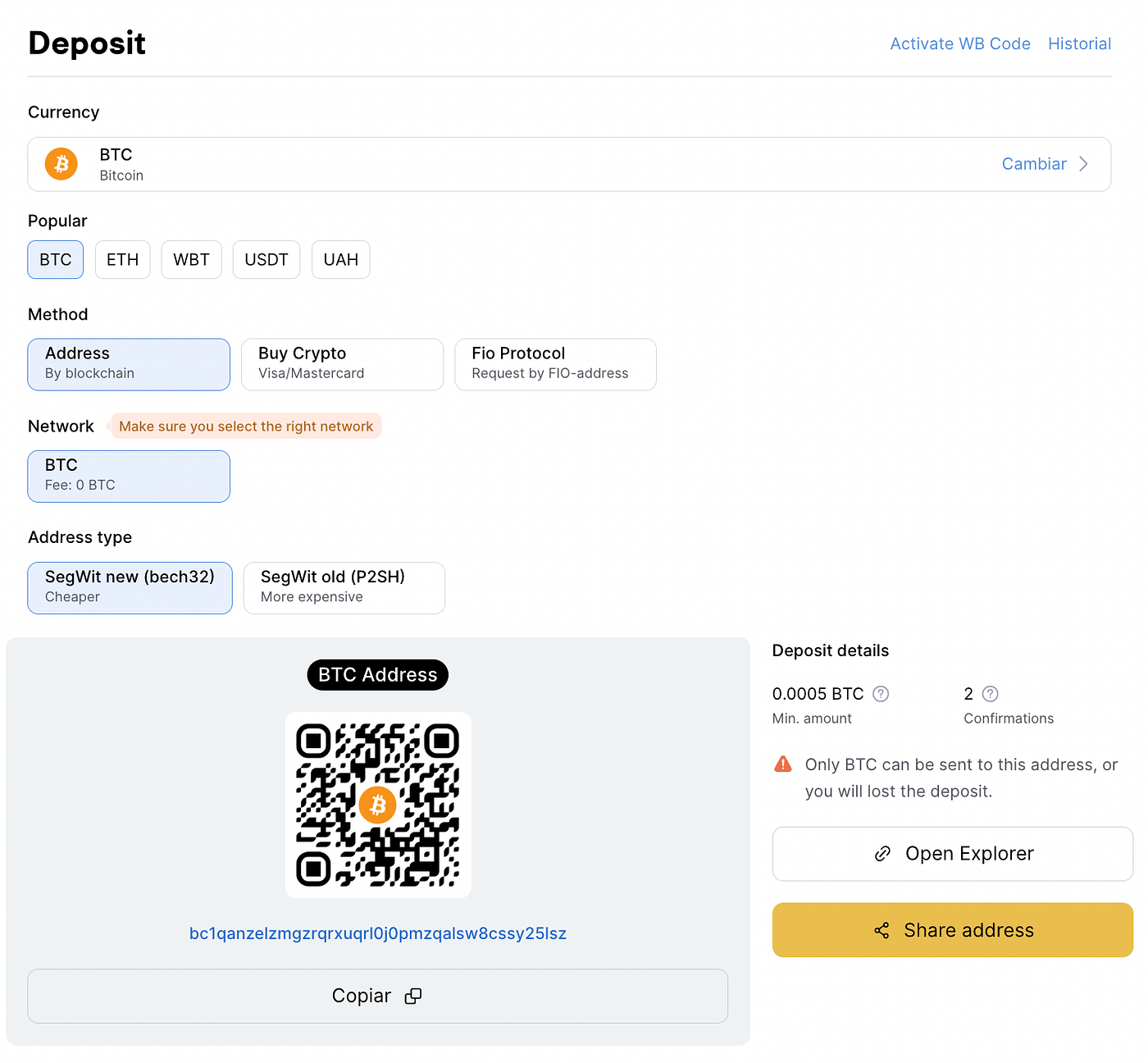Open currency selection via the Cambiar chevron
Image resolution: width=1148 pixels, height=1063 pixels.
pyautogui.click(x=1084, y=164)
